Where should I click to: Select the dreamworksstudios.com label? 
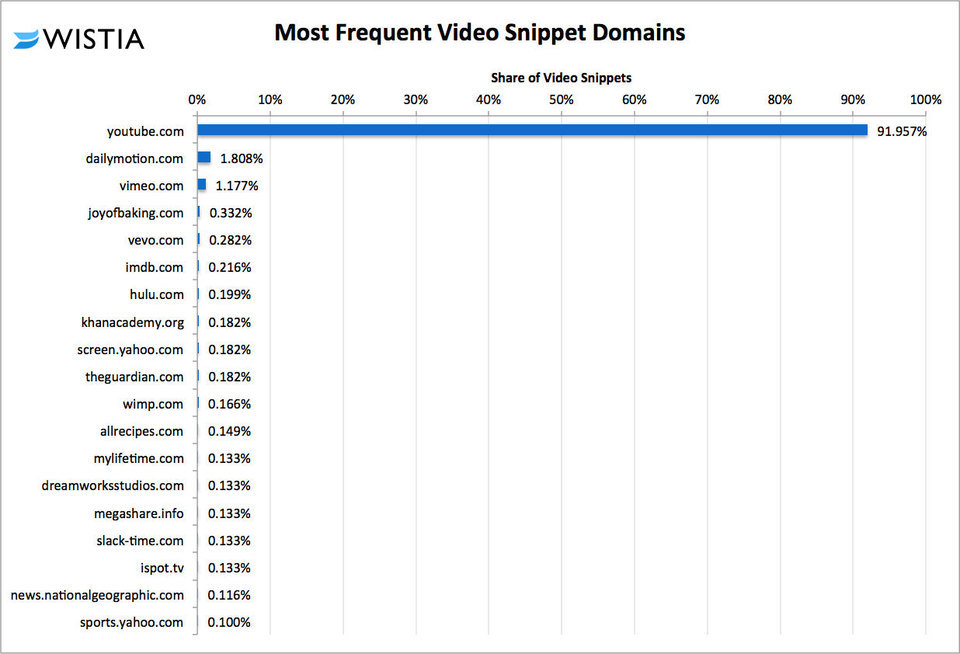tap(113, 486)
